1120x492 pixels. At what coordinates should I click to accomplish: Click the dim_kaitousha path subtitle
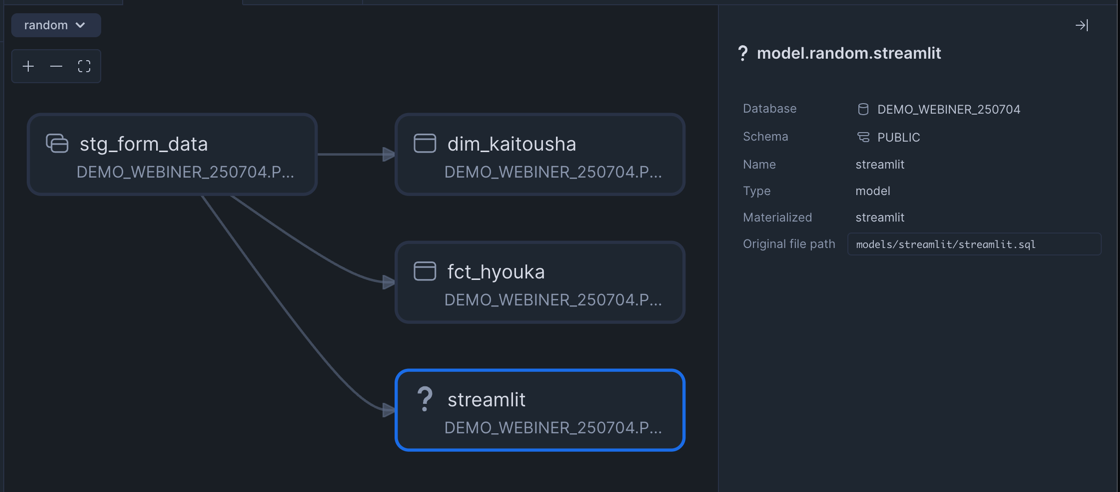553,172
